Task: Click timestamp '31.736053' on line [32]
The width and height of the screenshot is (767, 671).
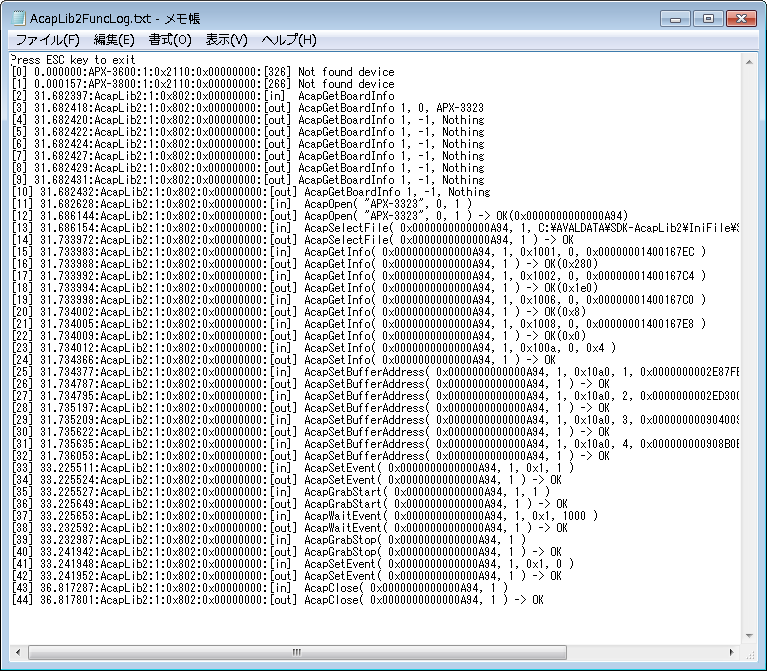Action: click(68, 455)
